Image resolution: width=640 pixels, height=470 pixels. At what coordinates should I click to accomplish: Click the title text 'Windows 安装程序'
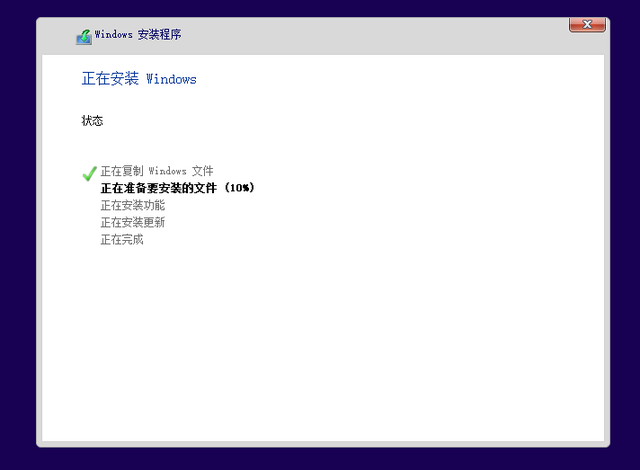tap(138, 35)
